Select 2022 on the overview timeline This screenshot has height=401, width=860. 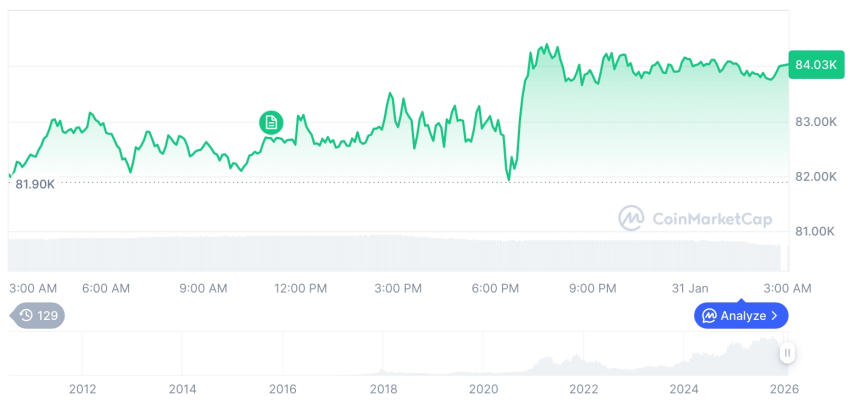tap(583, 388)
